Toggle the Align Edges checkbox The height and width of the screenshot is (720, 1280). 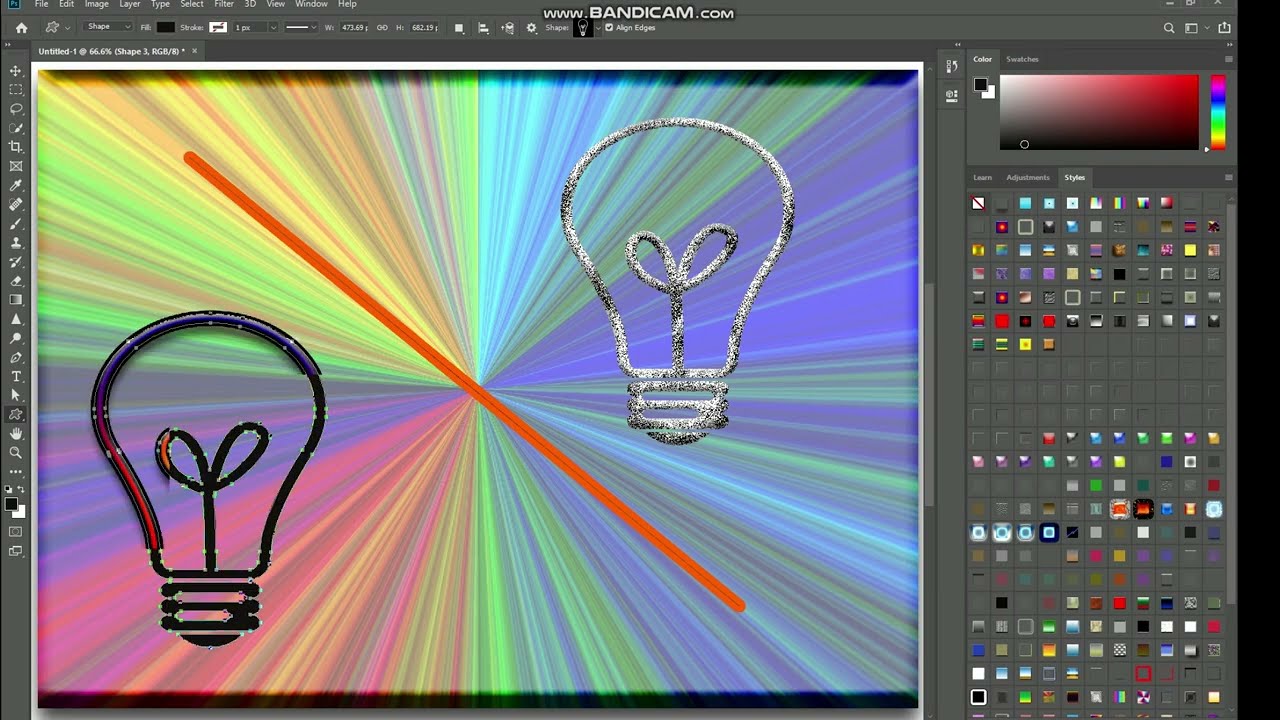pos(609,28)
